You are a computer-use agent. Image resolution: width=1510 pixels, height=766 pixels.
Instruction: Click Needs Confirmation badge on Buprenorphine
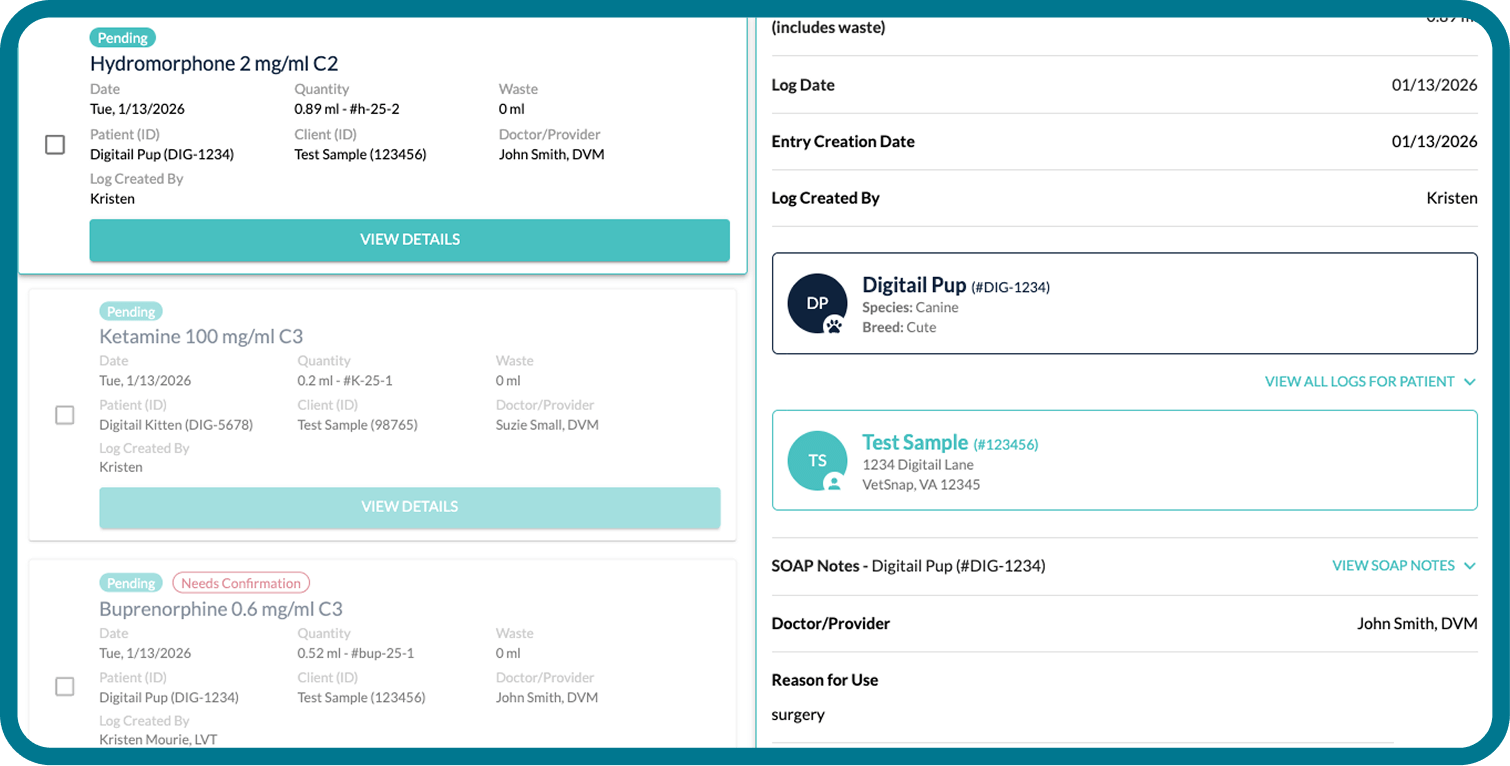point(241,583)
